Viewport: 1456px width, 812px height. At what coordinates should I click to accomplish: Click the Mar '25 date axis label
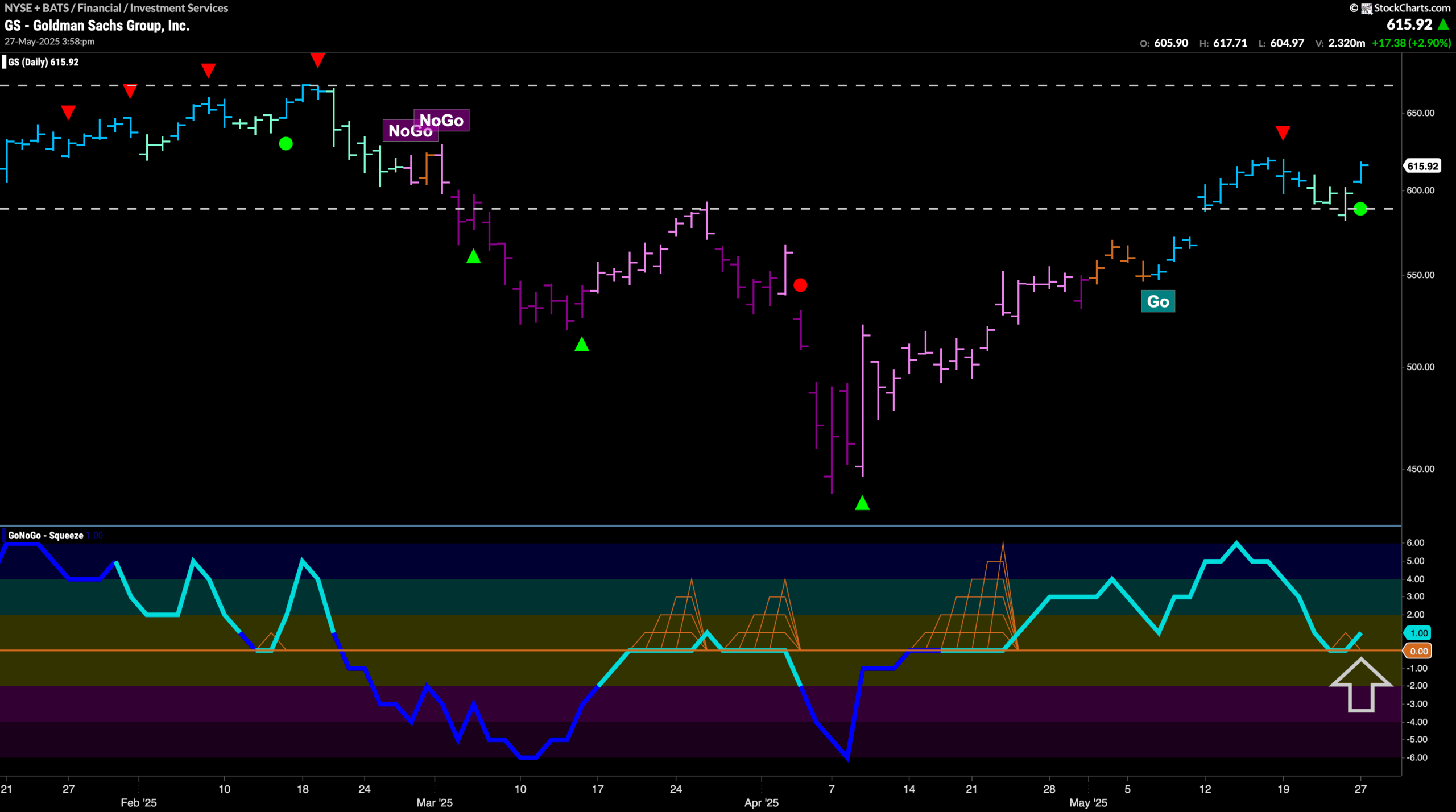(x=435, y=803)
